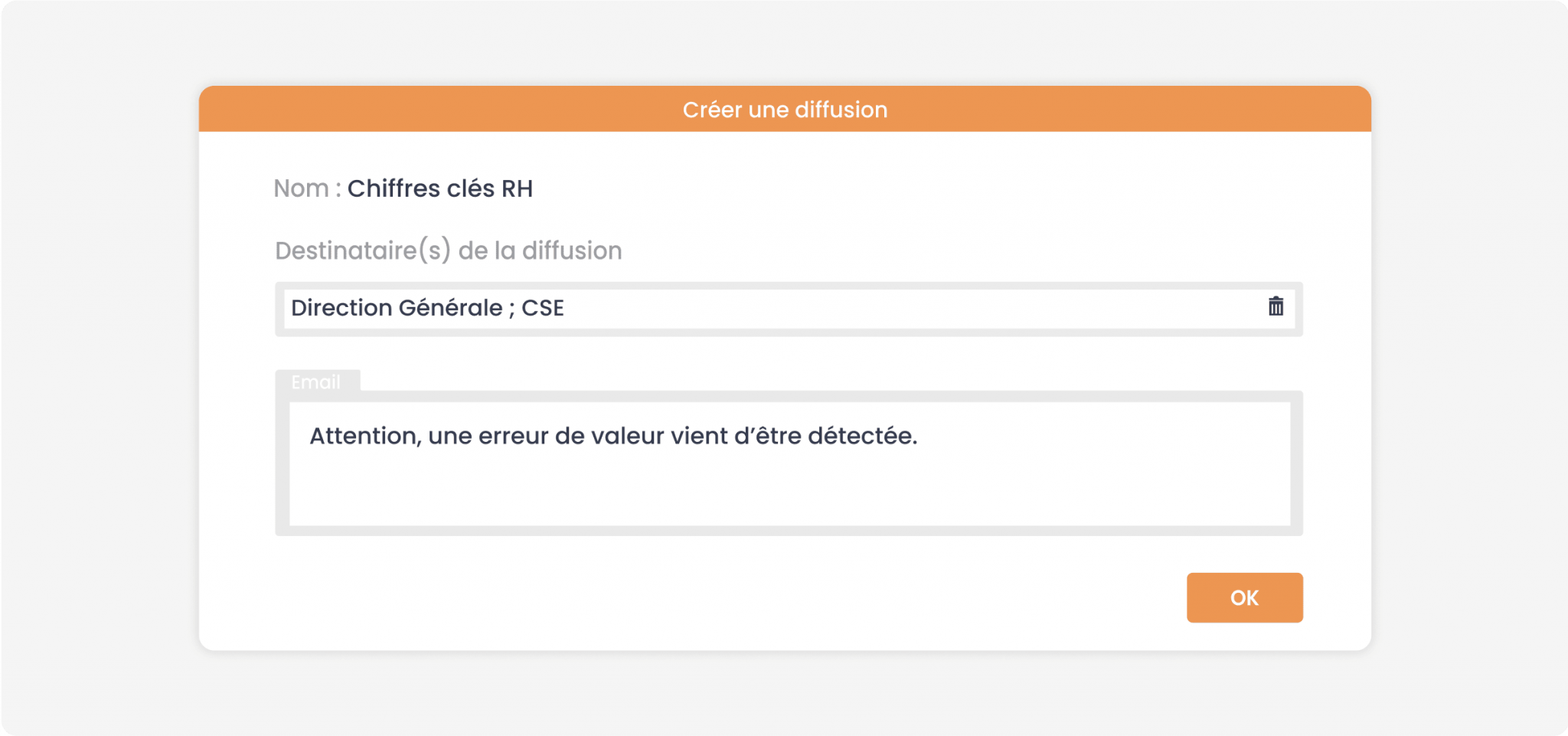Click the 'Créer une diffusion' dialog title

pos(785,110)
